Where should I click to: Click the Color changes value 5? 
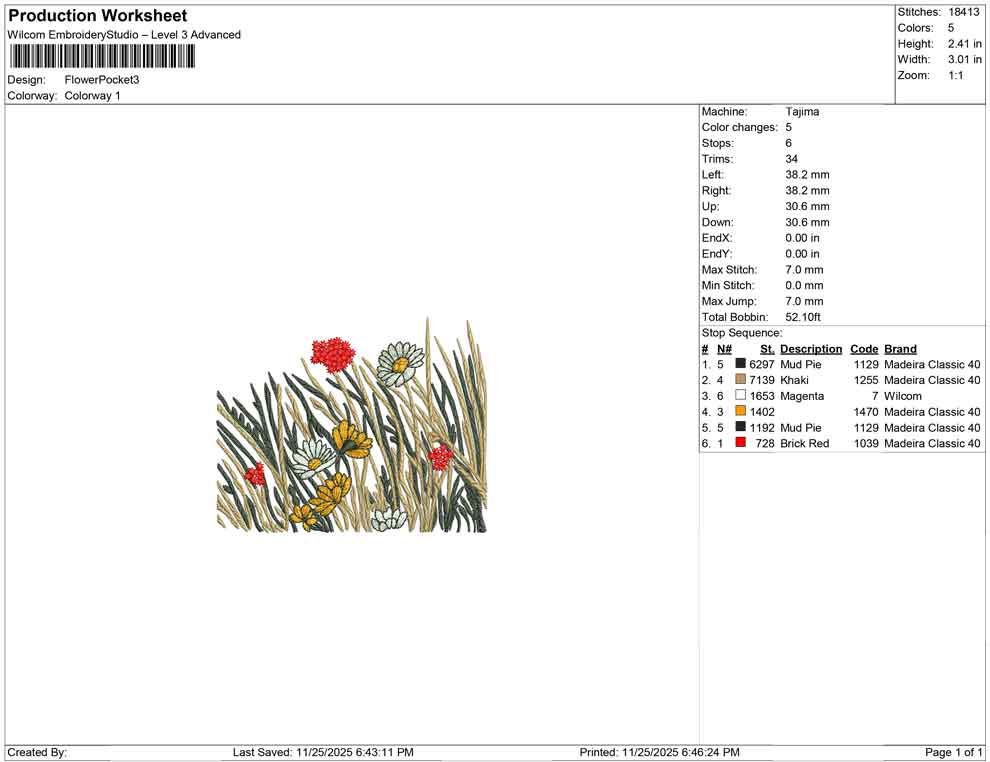pyautogui.click(x=788, y=128)
